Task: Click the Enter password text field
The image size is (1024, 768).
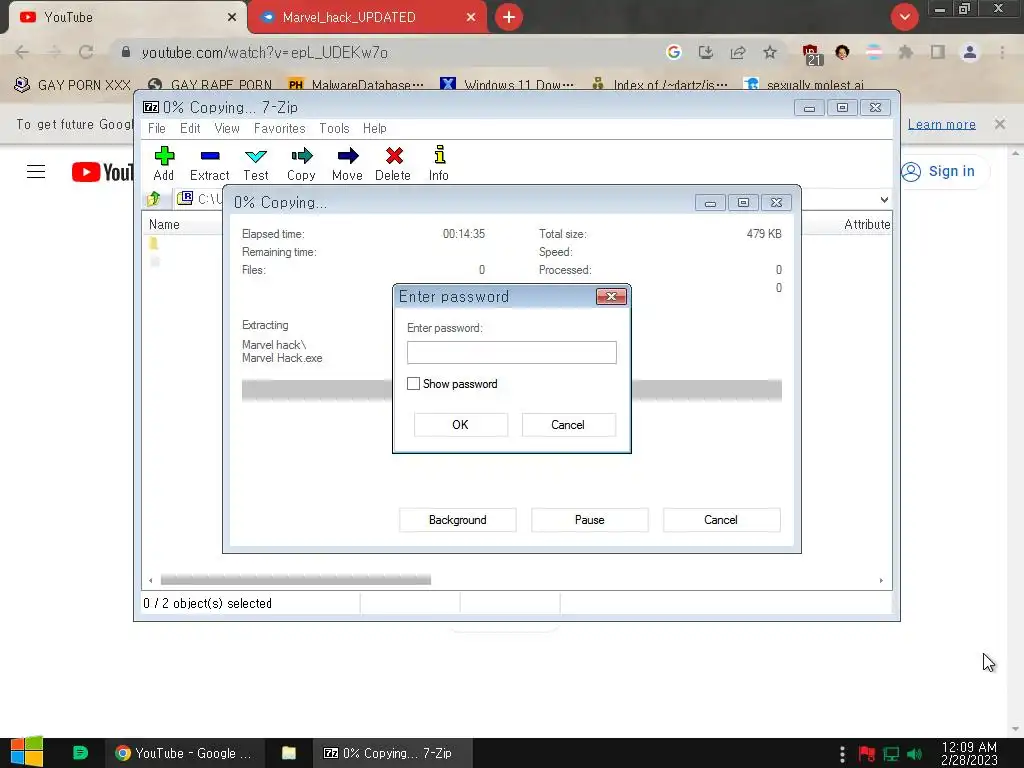Action: point(511,353)
